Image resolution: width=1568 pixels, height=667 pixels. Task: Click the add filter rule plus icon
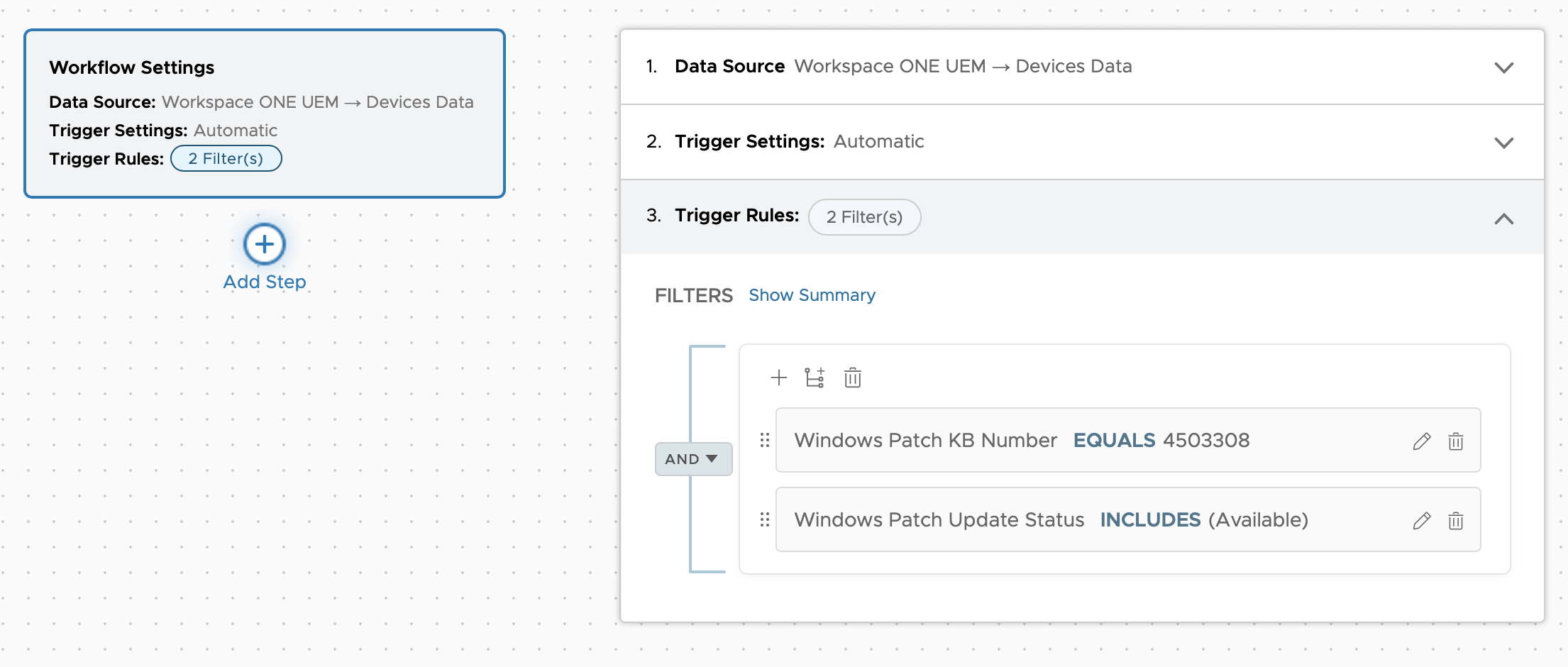(778, 377)
